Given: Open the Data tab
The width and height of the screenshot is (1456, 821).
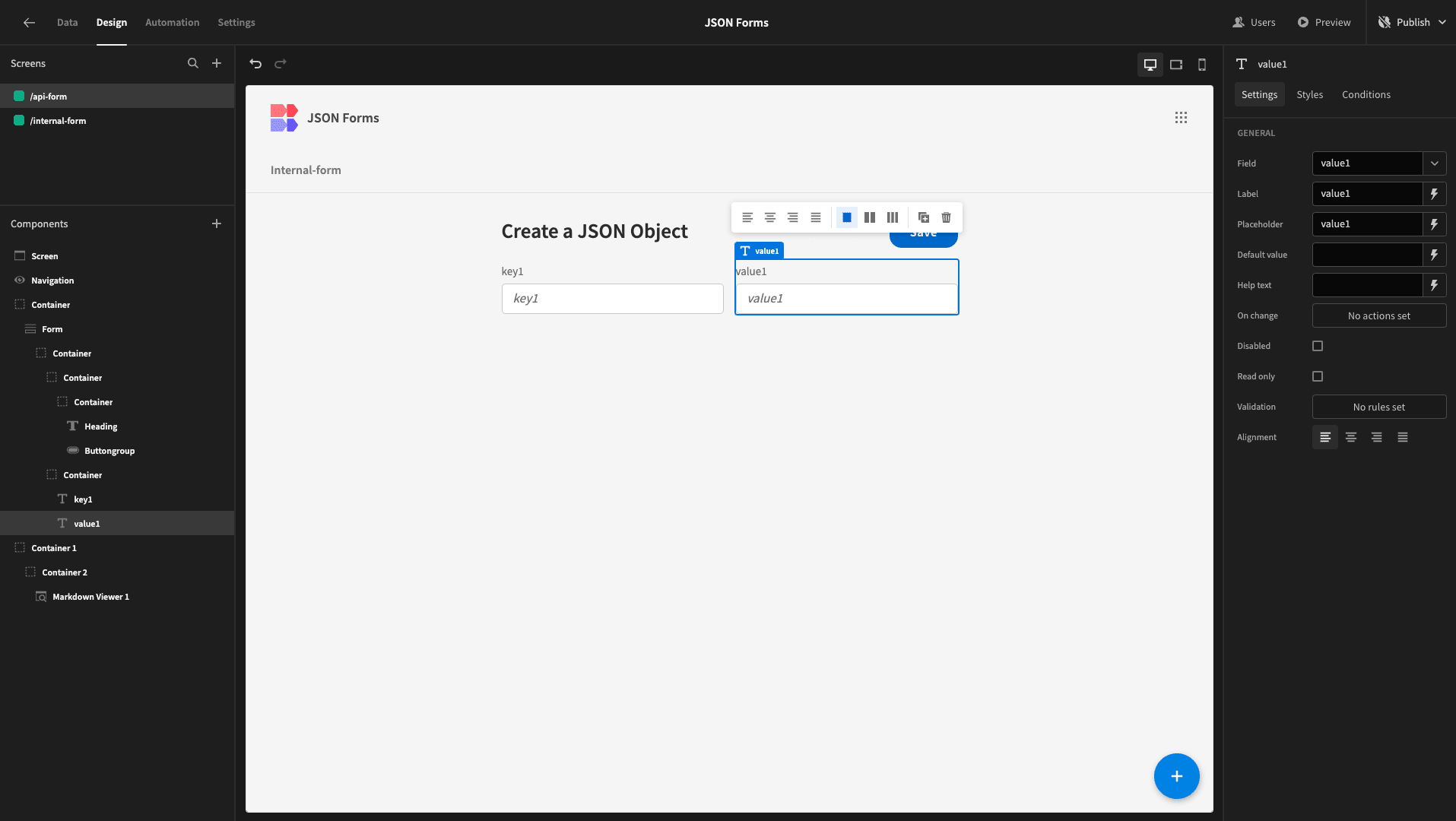Looking at the screenshot, I should point(67,22).
